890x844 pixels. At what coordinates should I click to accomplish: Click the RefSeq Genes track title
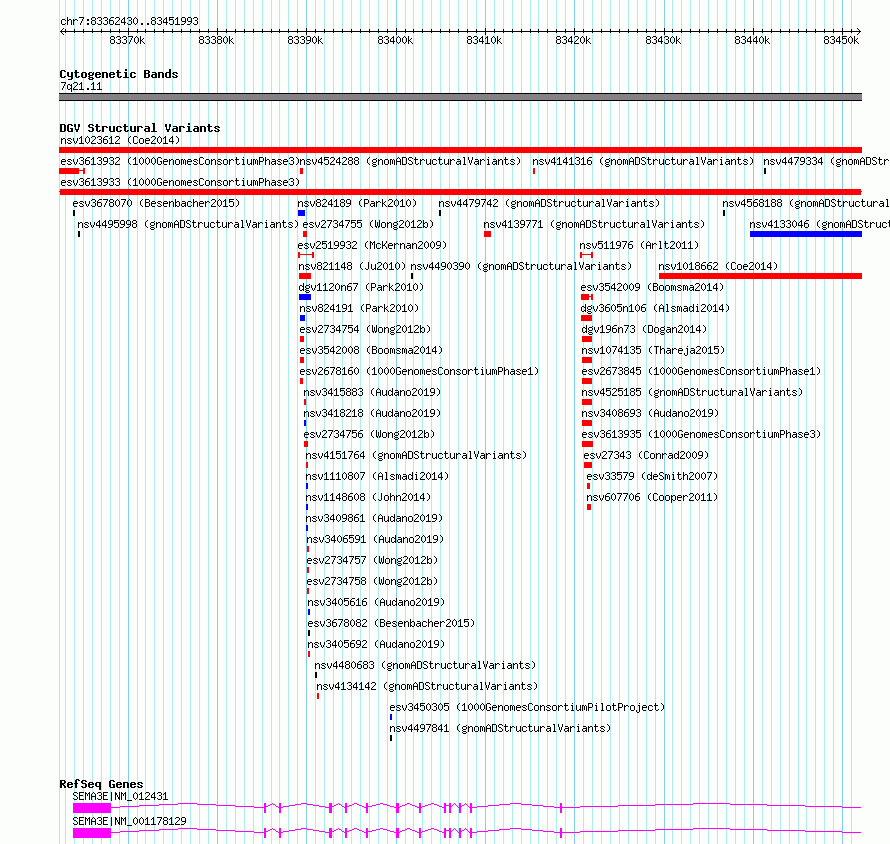(x=101, y=784)
